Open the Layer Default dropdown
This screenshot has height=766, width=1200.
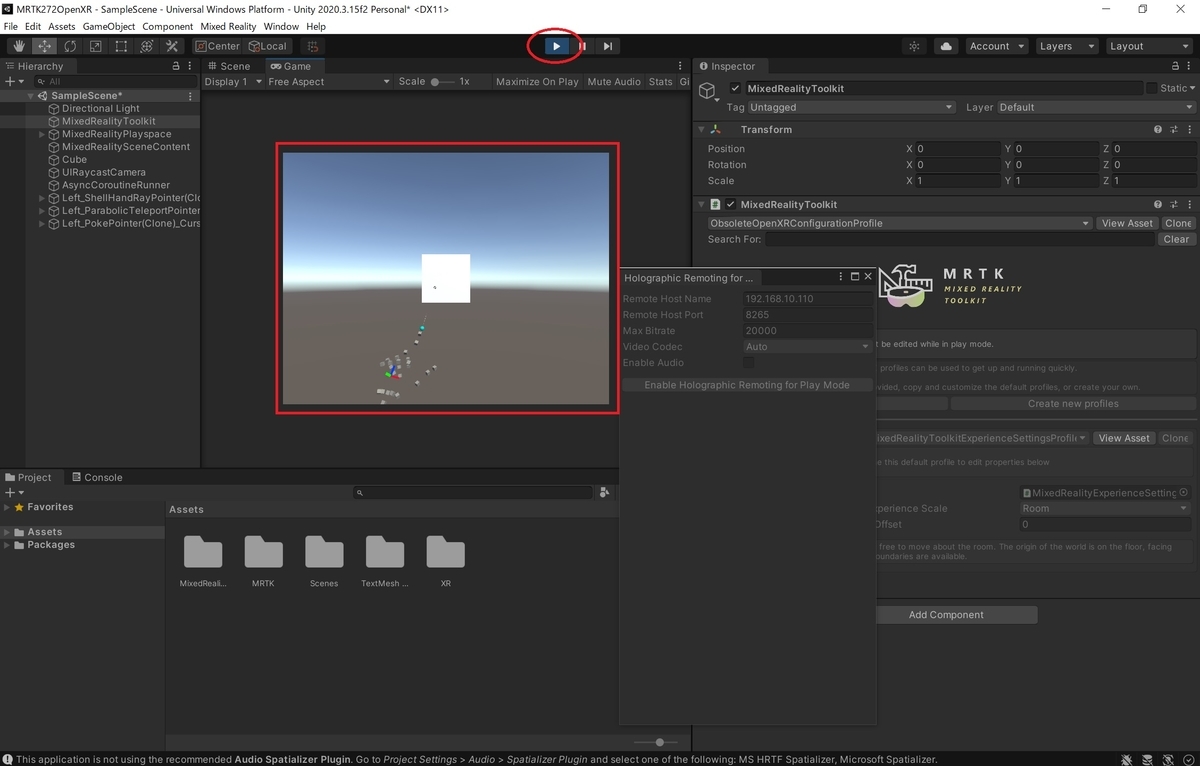1096,107
